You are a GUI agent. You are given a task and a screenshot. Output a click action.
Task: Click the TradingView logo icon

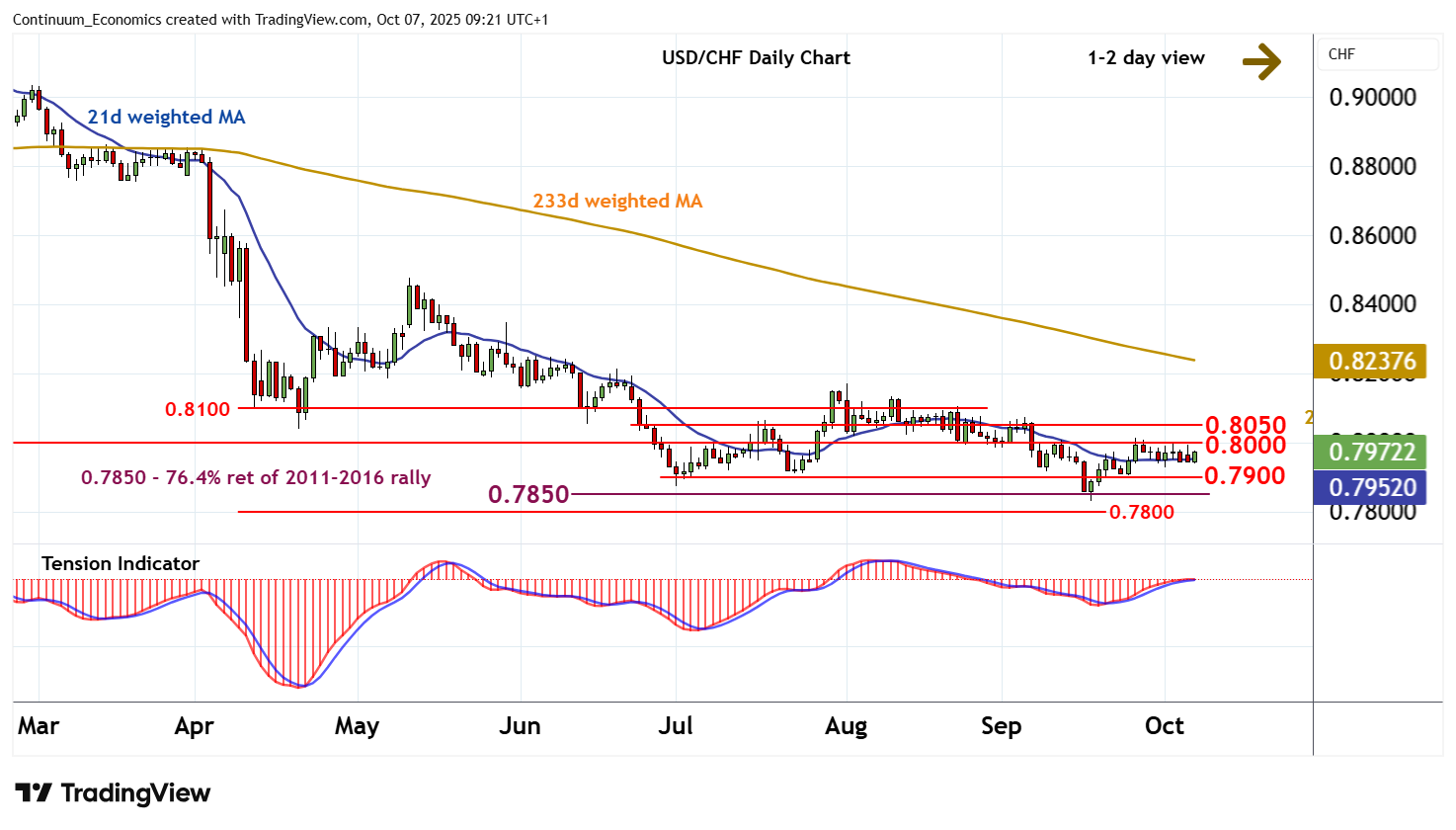(34, 793)
